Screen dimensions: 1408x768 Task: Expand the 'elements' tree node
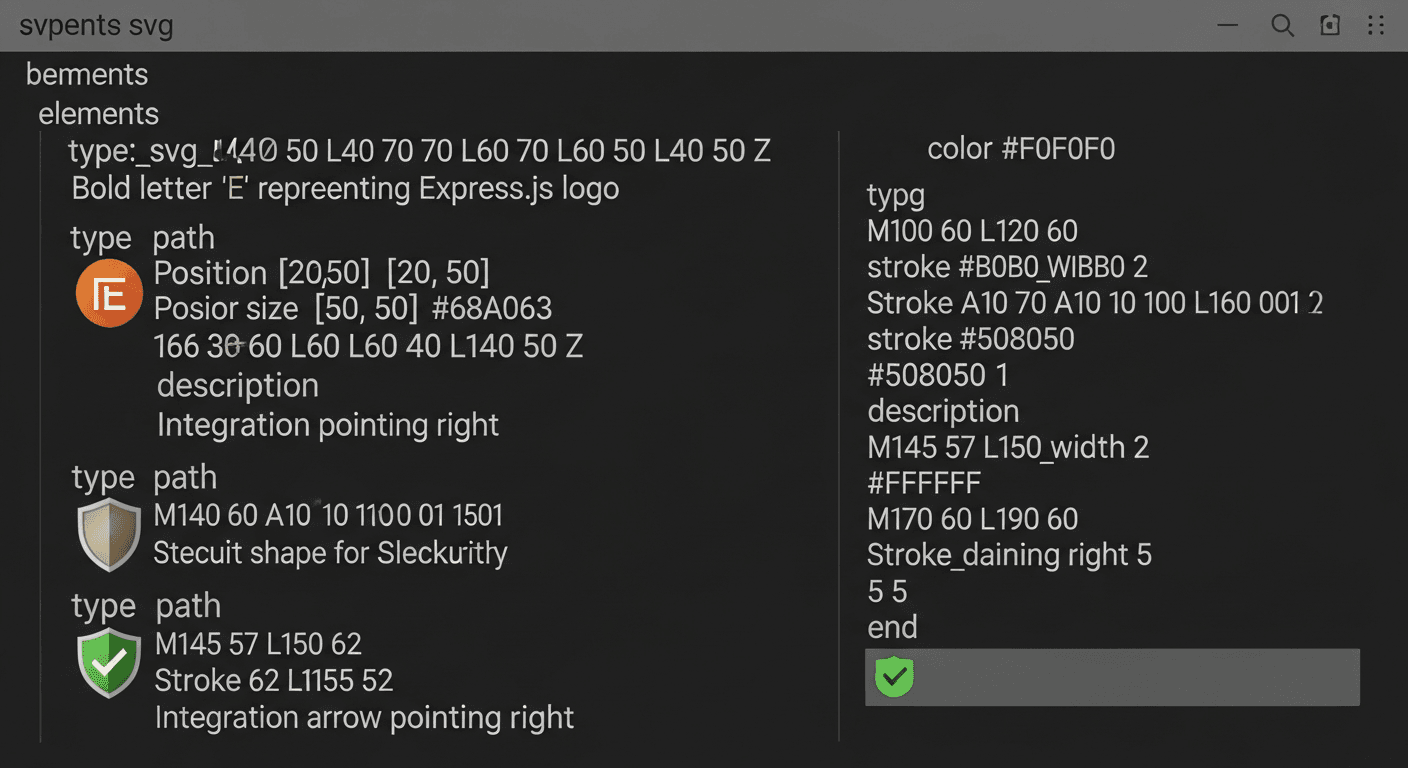[98, 114]
